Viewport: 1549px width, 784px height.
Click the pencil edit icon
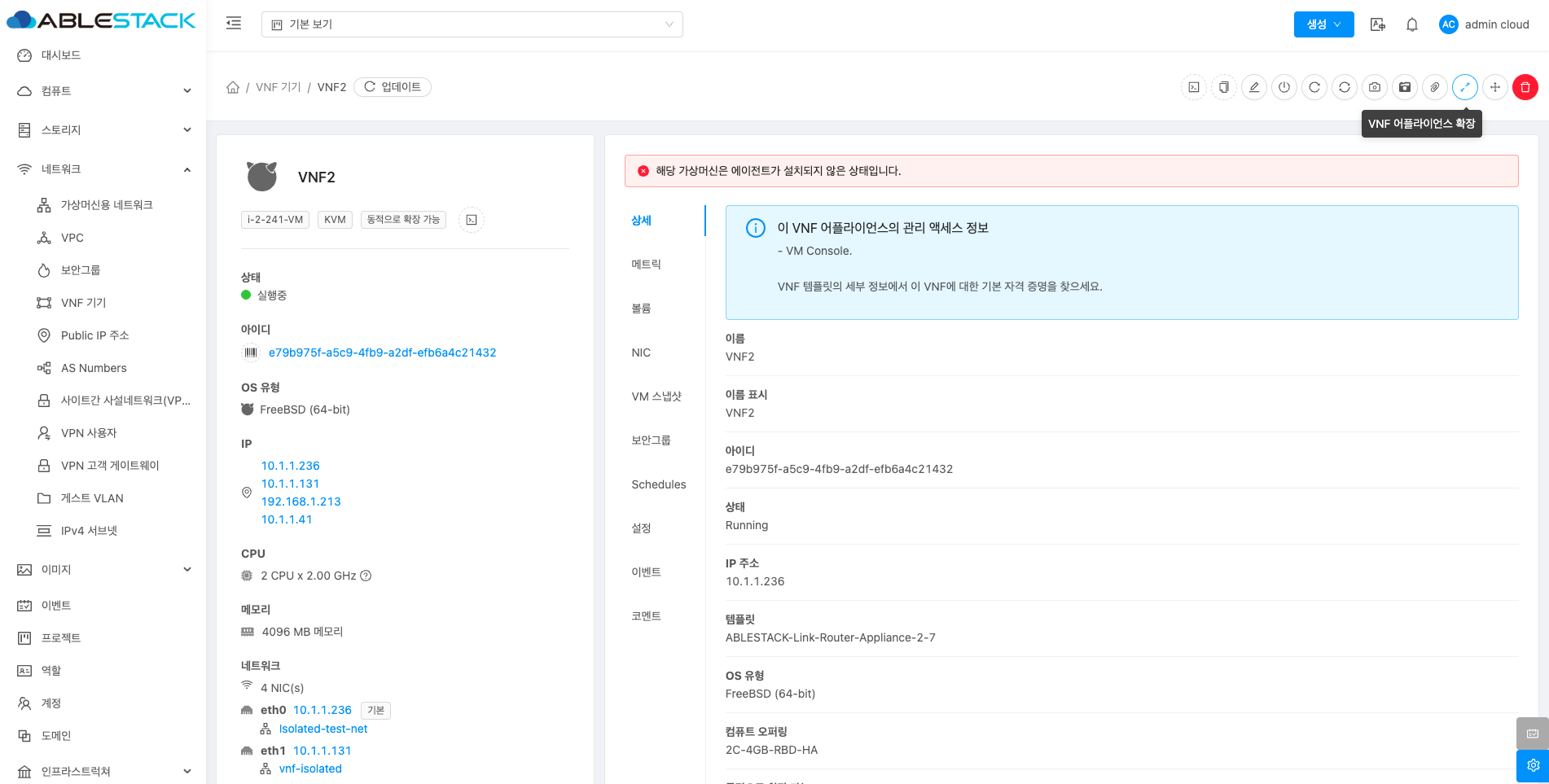click(x=1254, y=87)
